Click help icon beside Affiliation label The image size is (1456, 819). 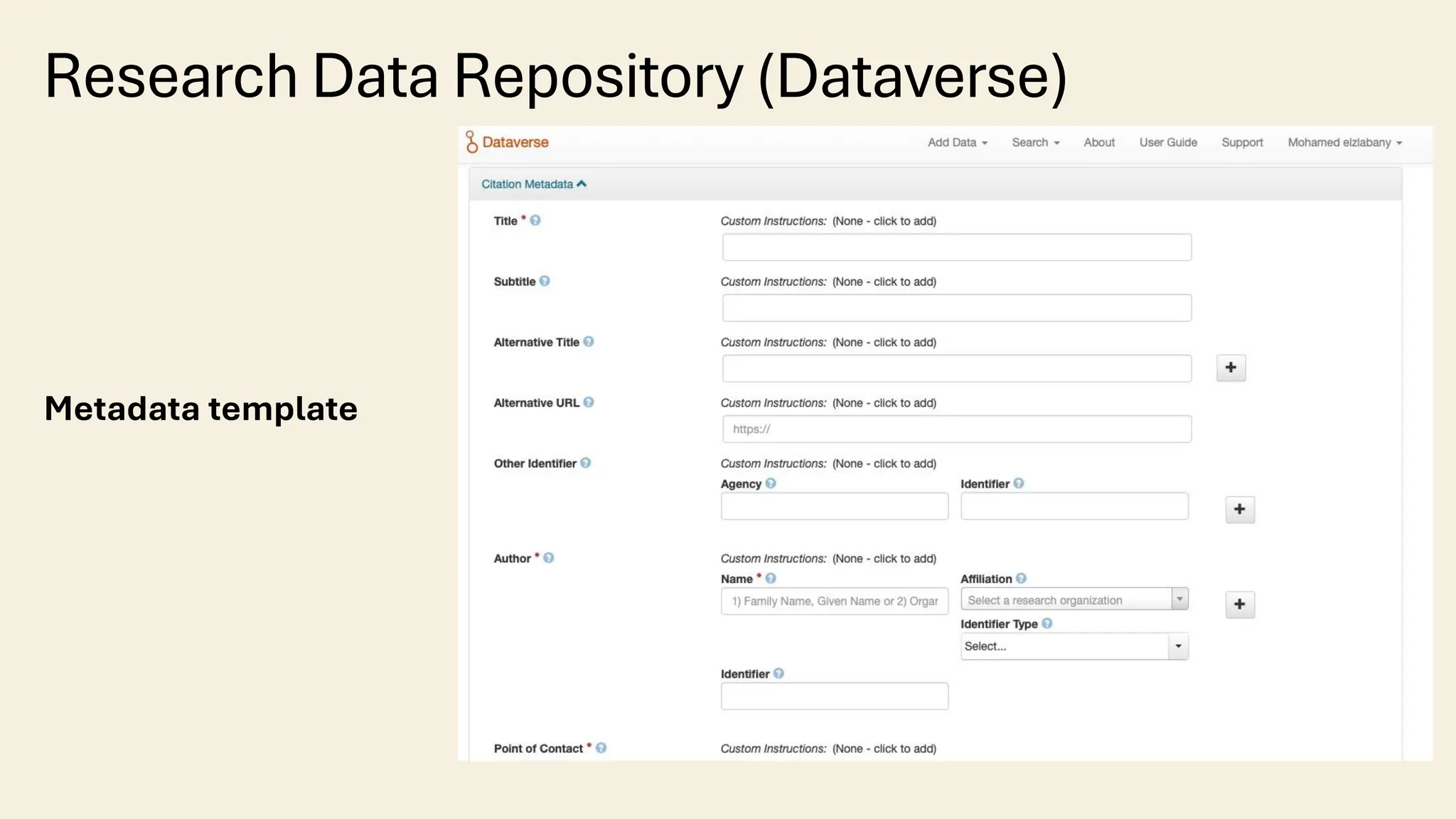[x=1022, y=579]
